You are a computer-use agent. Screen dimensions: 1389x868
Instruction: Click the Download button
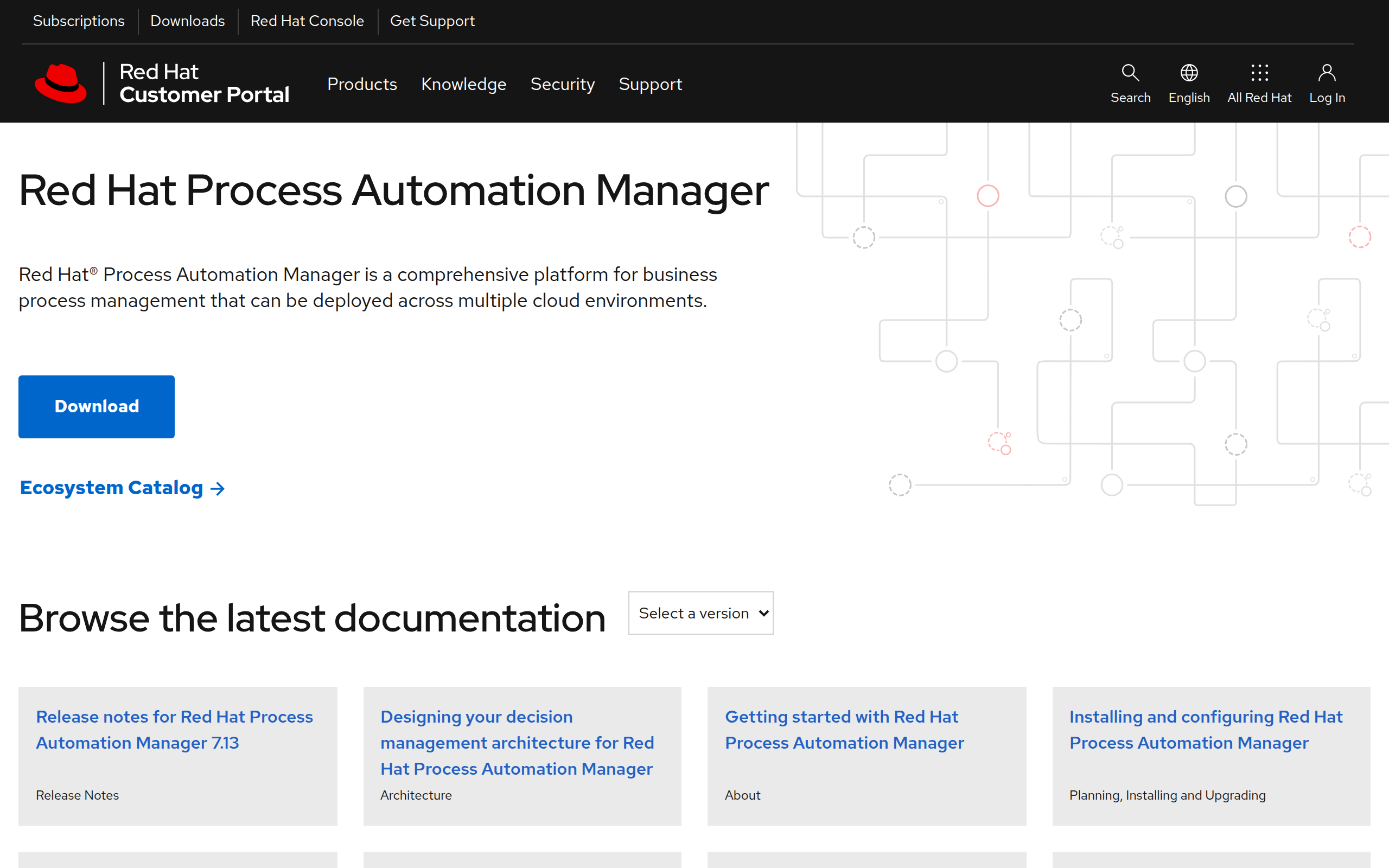[96, 406]
